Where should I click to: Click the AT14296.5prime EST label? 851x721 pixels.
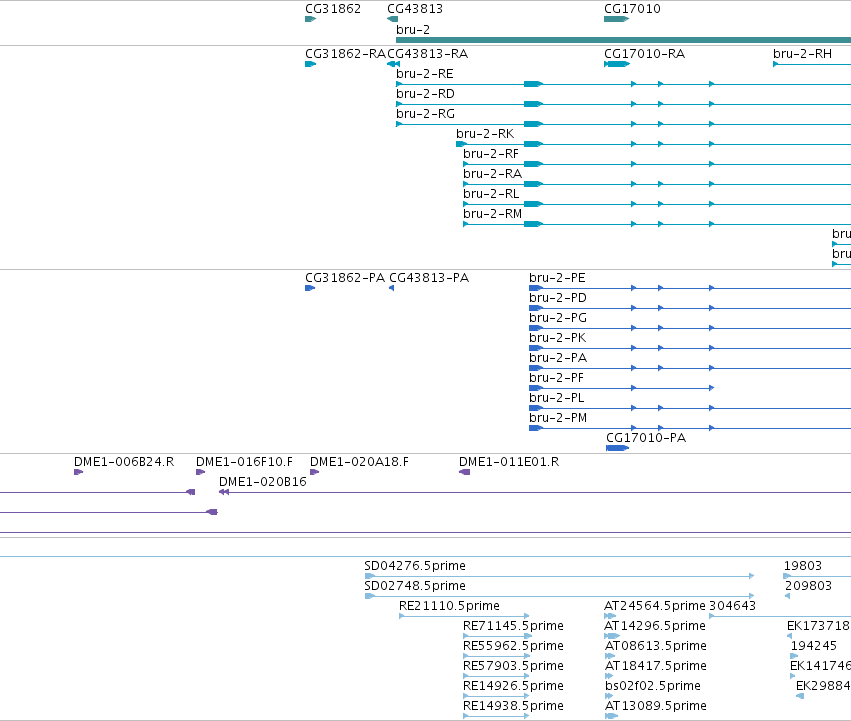coord(655,626)
